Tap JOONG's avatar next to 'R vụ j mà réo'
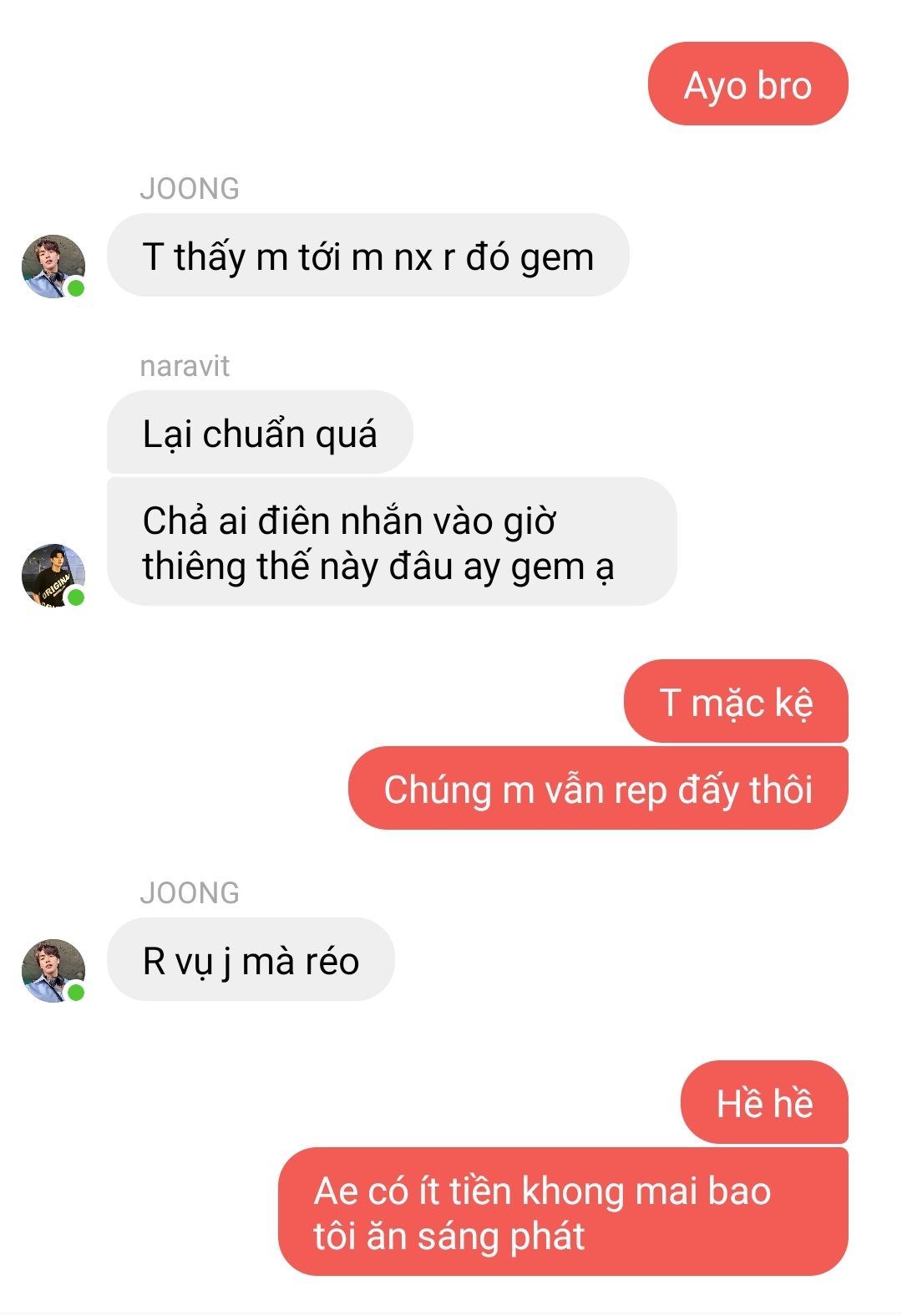 coord(53,970)
